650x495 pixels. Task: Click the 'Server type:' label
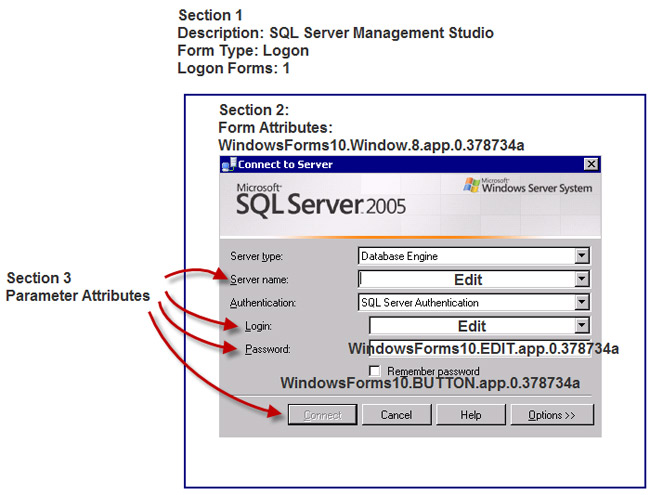tap(256, 257)
